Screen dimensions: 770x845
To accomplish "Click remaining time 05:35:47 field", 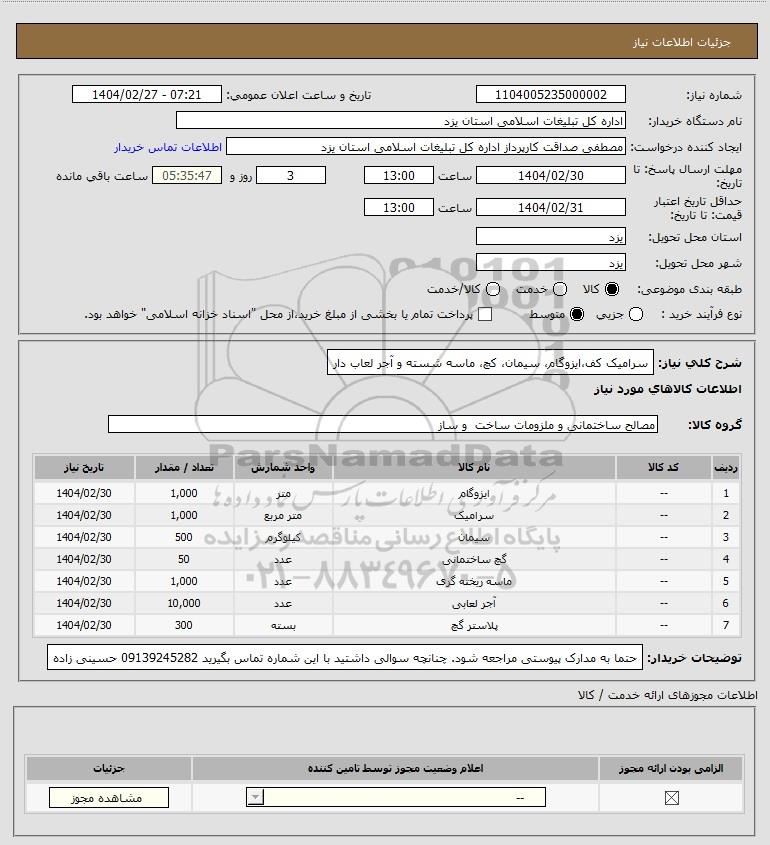I will pos(187,175).
